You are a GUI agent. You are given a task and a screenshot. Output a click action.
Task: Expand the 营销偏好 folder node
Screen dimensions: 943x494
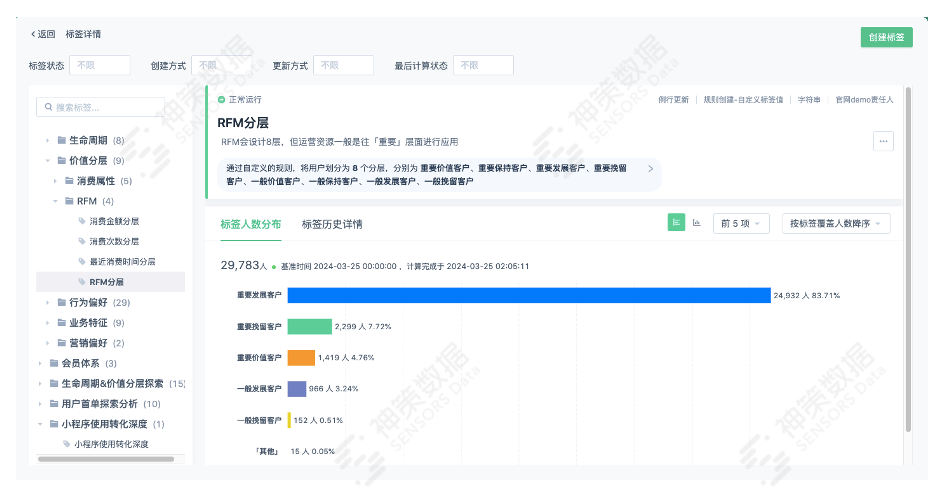pyautogui.click(x=48, y=343)
